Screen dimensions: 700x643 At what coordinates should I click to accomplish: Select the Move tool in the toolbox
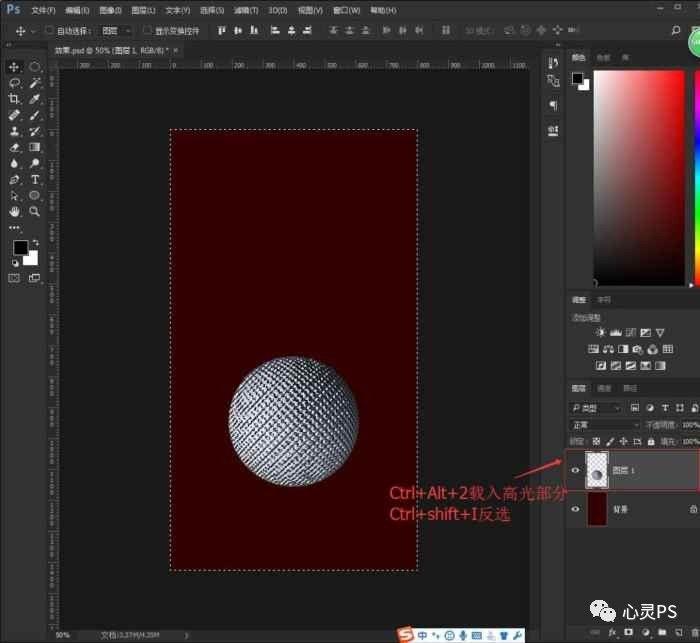(14, 67)
